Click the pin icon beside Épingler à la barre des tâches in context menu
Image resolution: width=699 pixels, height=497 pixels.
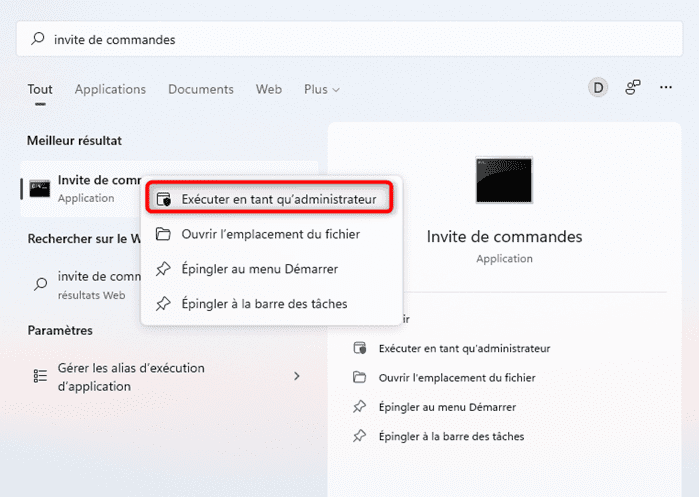[163, 304]
